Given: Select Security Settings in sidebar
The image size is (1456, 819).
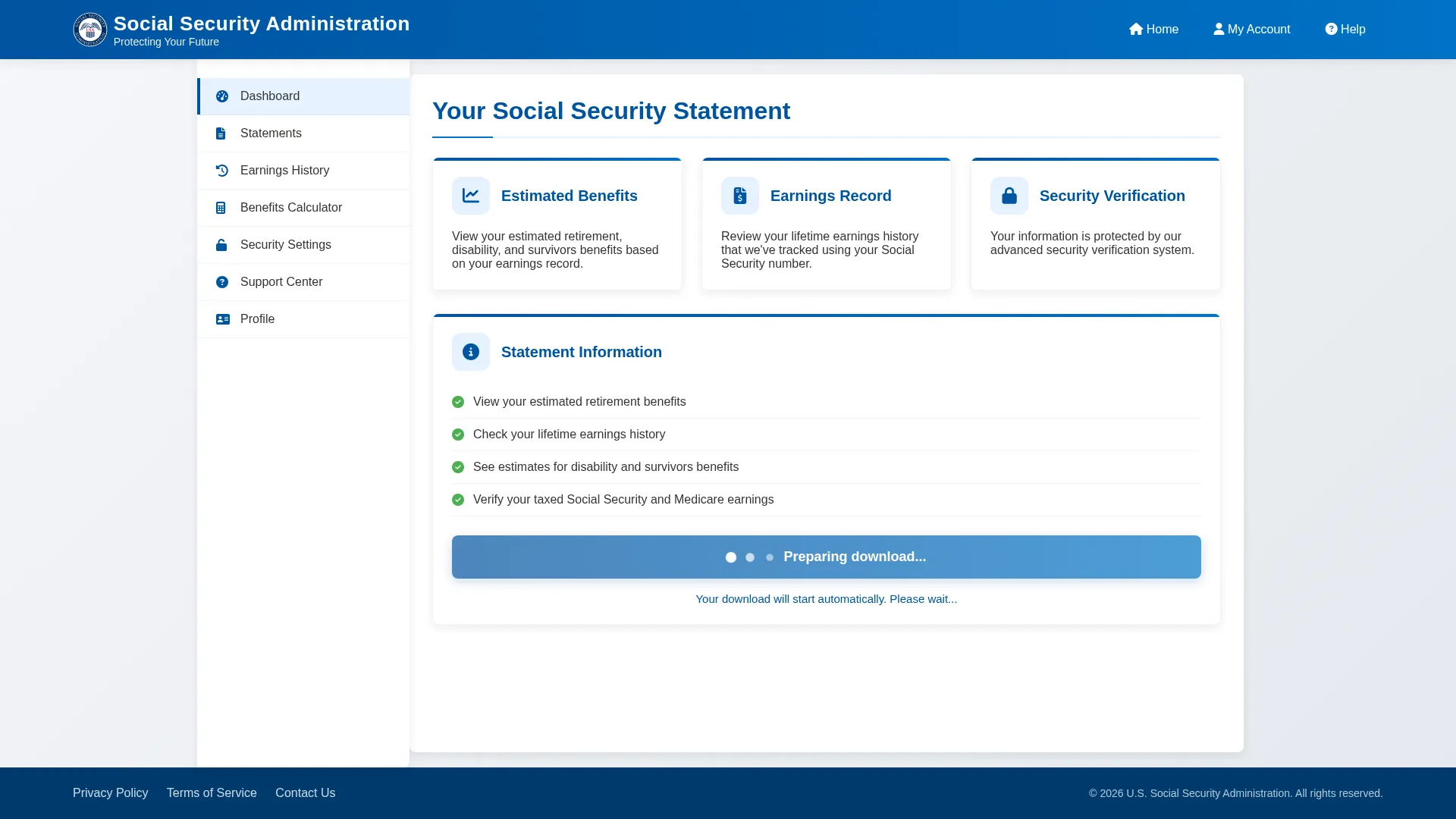Looking at the screenshot, I should [x=303, y=245].
